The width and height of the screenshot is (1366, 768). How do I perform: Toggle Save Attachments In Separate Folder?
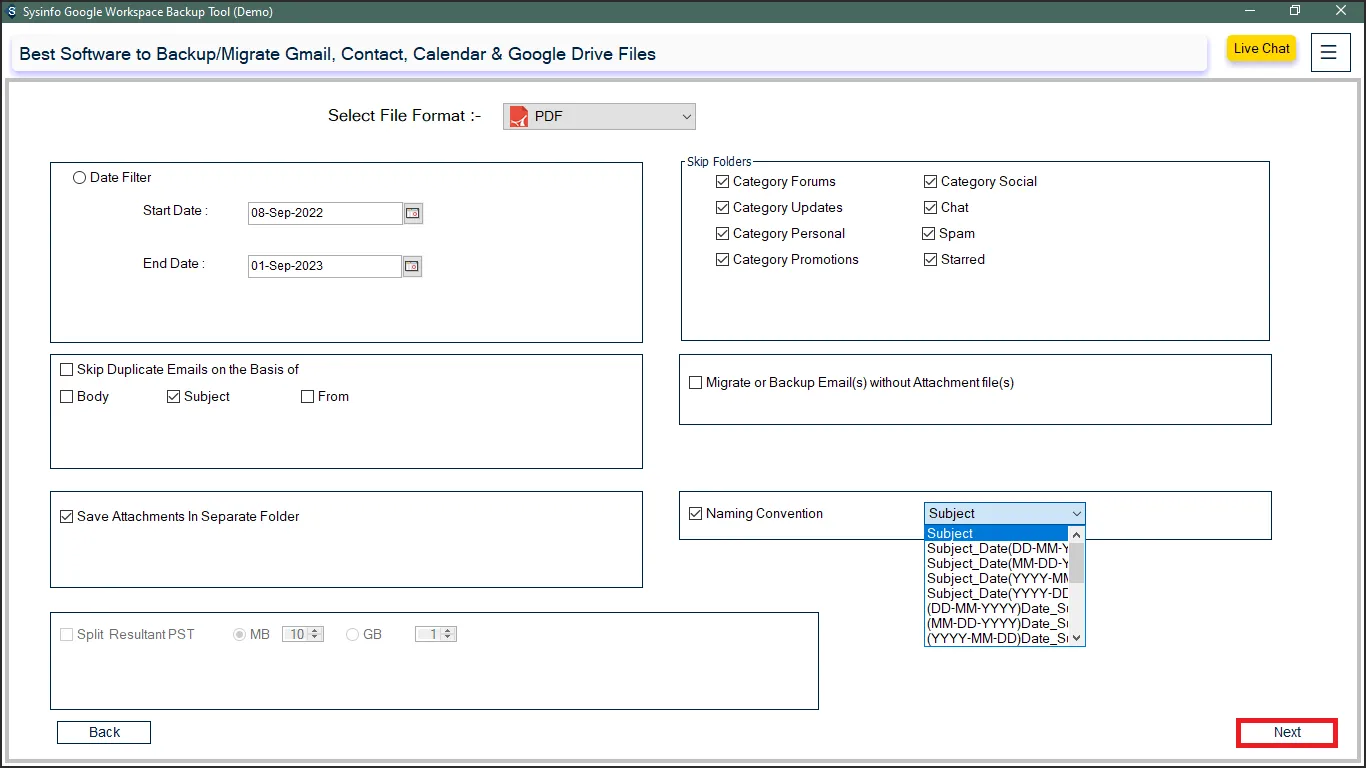(x=67, y=517)
